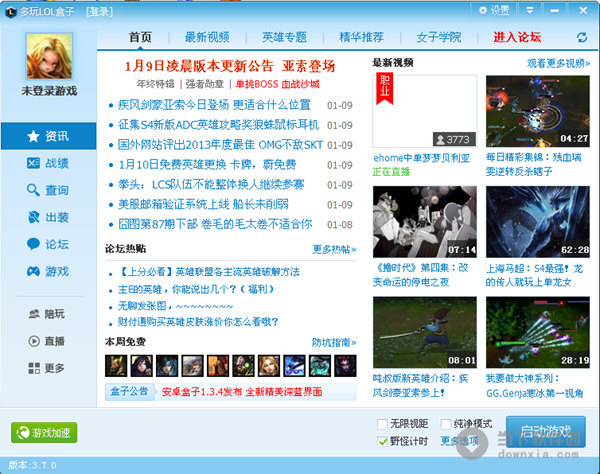Select the first free champion icon
600x474 pixels.
point(116,366)
